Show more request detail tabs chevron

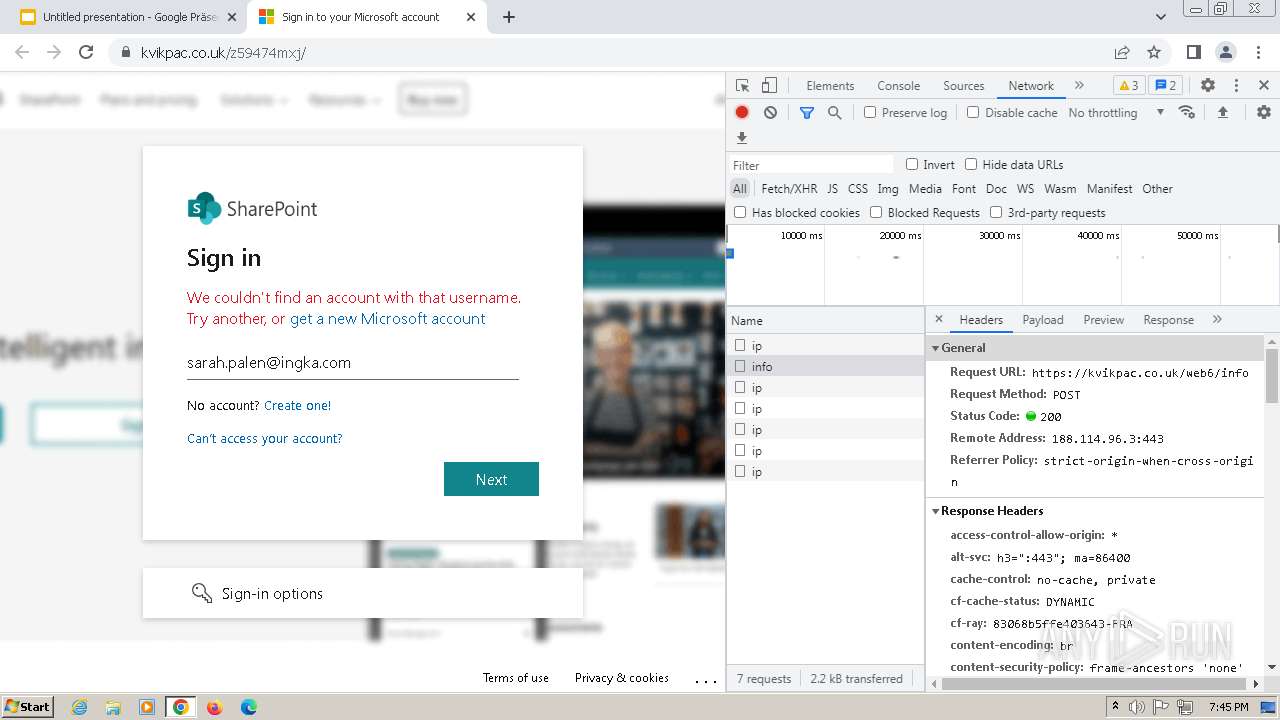tap(1217, 319)
